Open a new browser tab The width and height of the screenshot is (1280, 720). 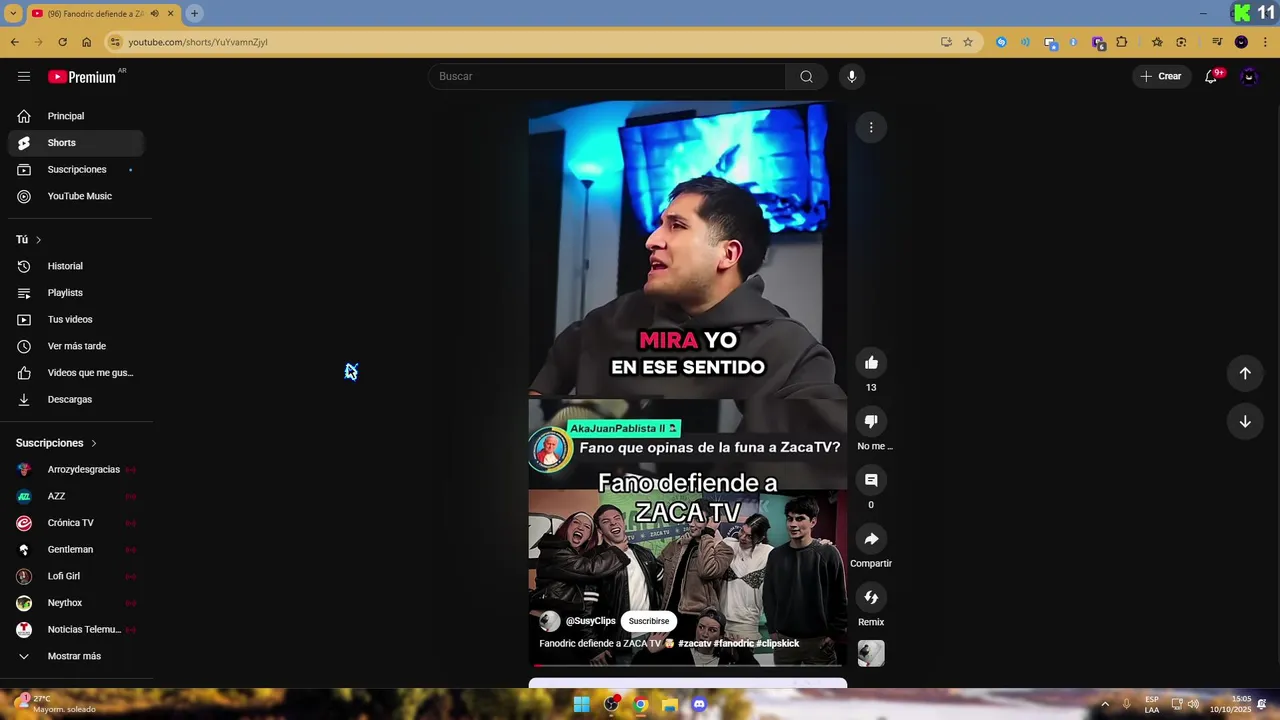(x=194, y=13)
